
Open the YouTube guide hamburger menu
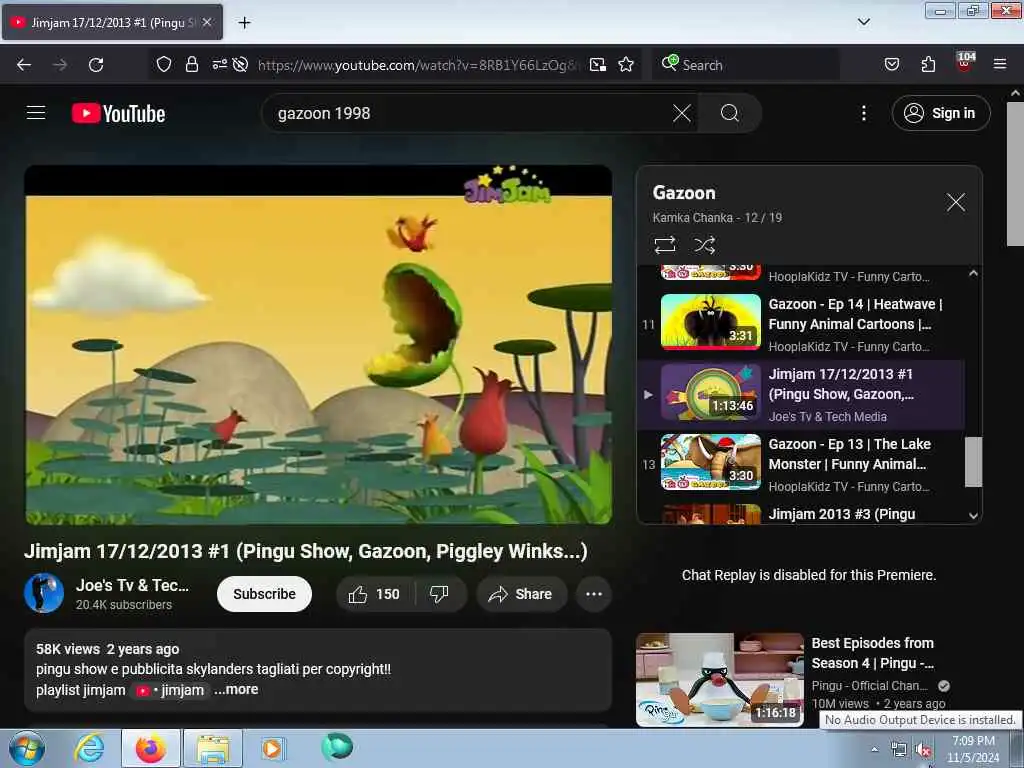pyautogui.click(x=36, y=113)
